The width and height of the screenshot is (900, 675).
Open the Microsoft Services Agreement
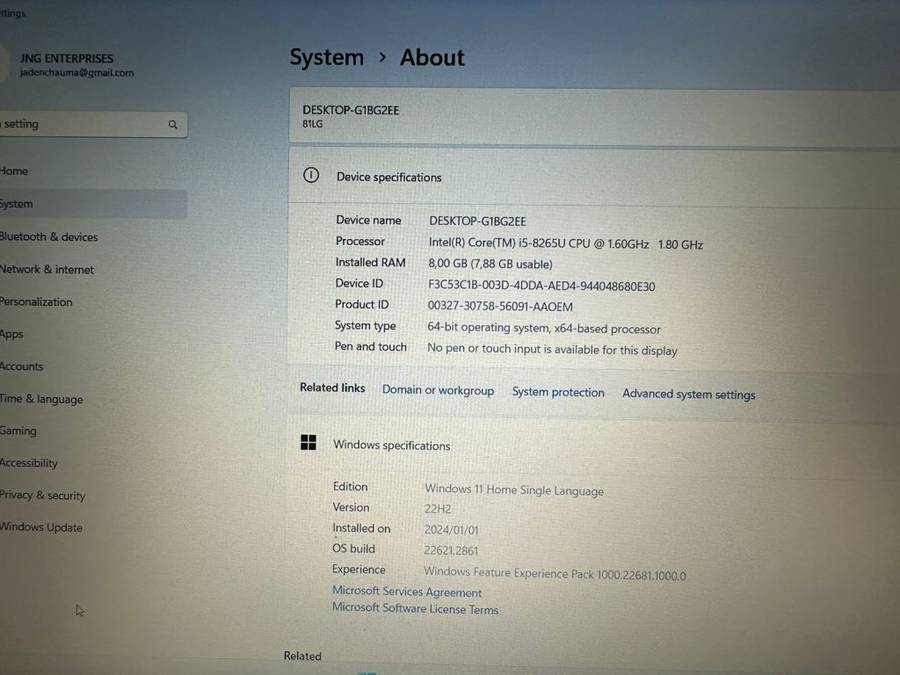tap(406, 592)
